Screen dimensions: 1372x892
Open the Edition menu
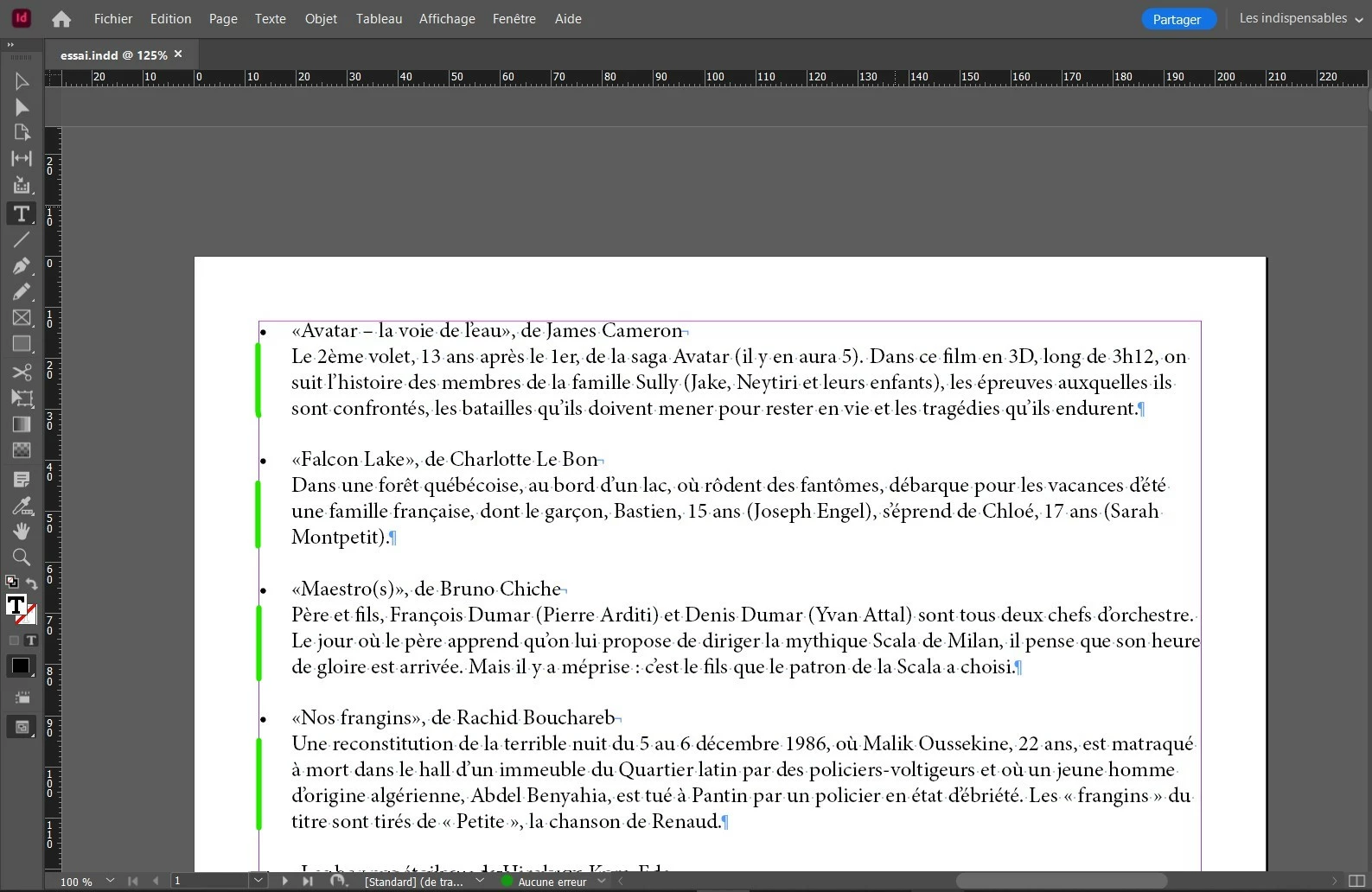click(170, 18)
